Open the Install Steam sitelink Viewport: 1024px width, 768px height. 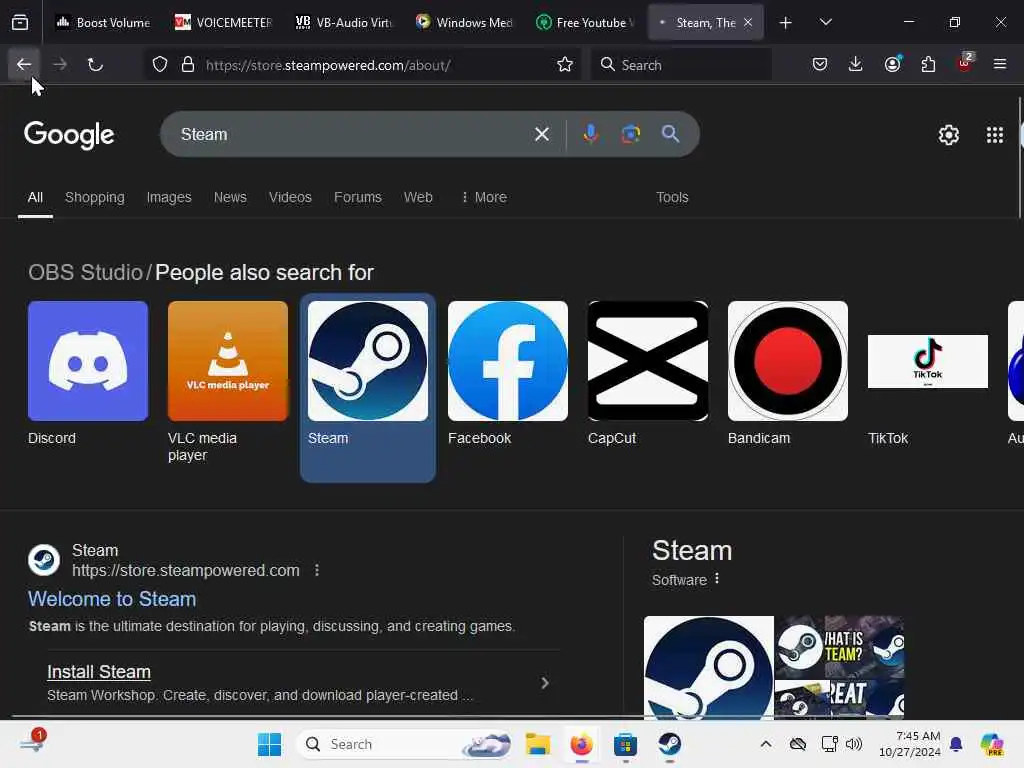click(99, 671)
